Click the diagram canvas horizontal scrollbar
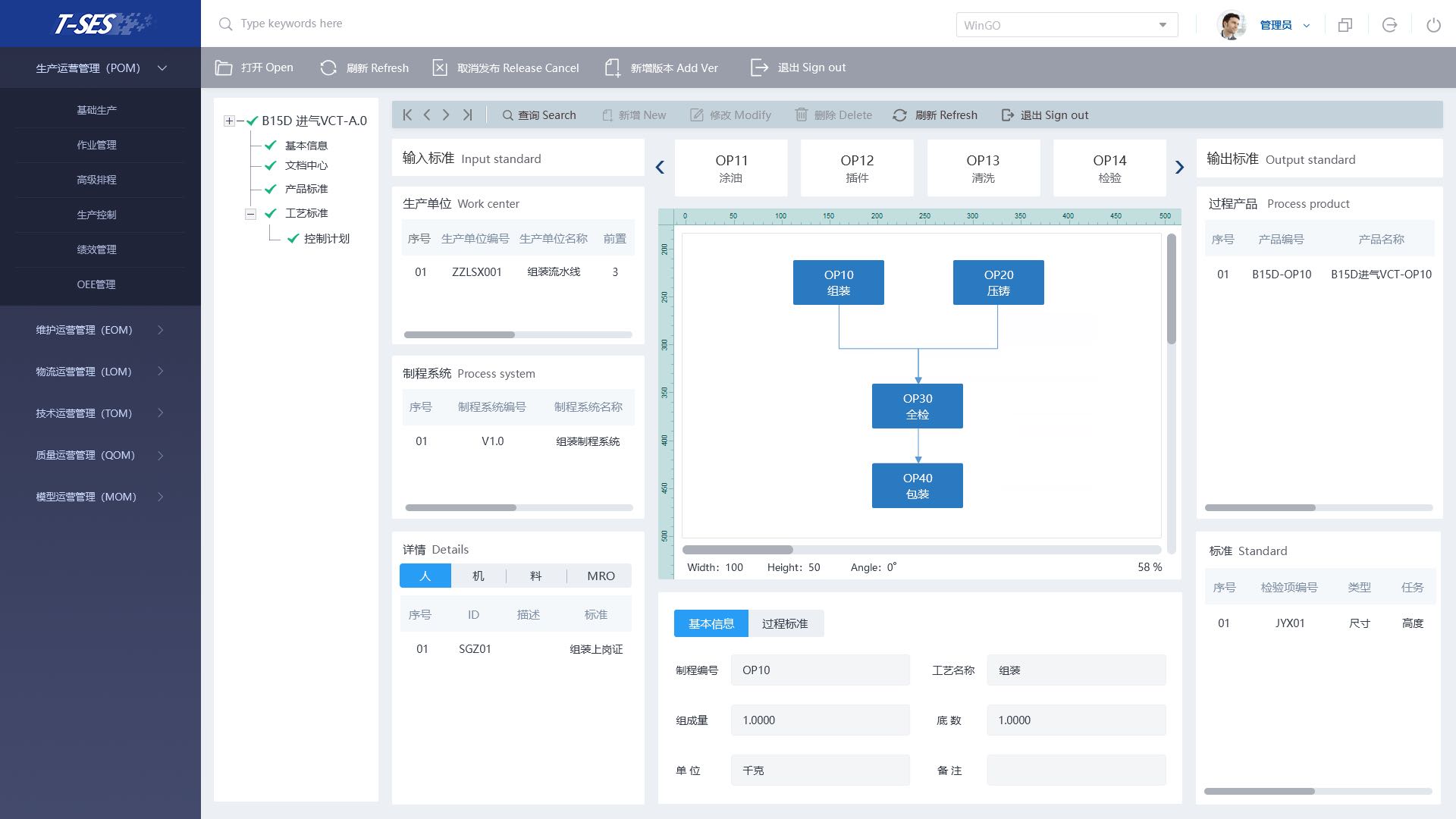Screen dimensions: 1456x819 738,550
